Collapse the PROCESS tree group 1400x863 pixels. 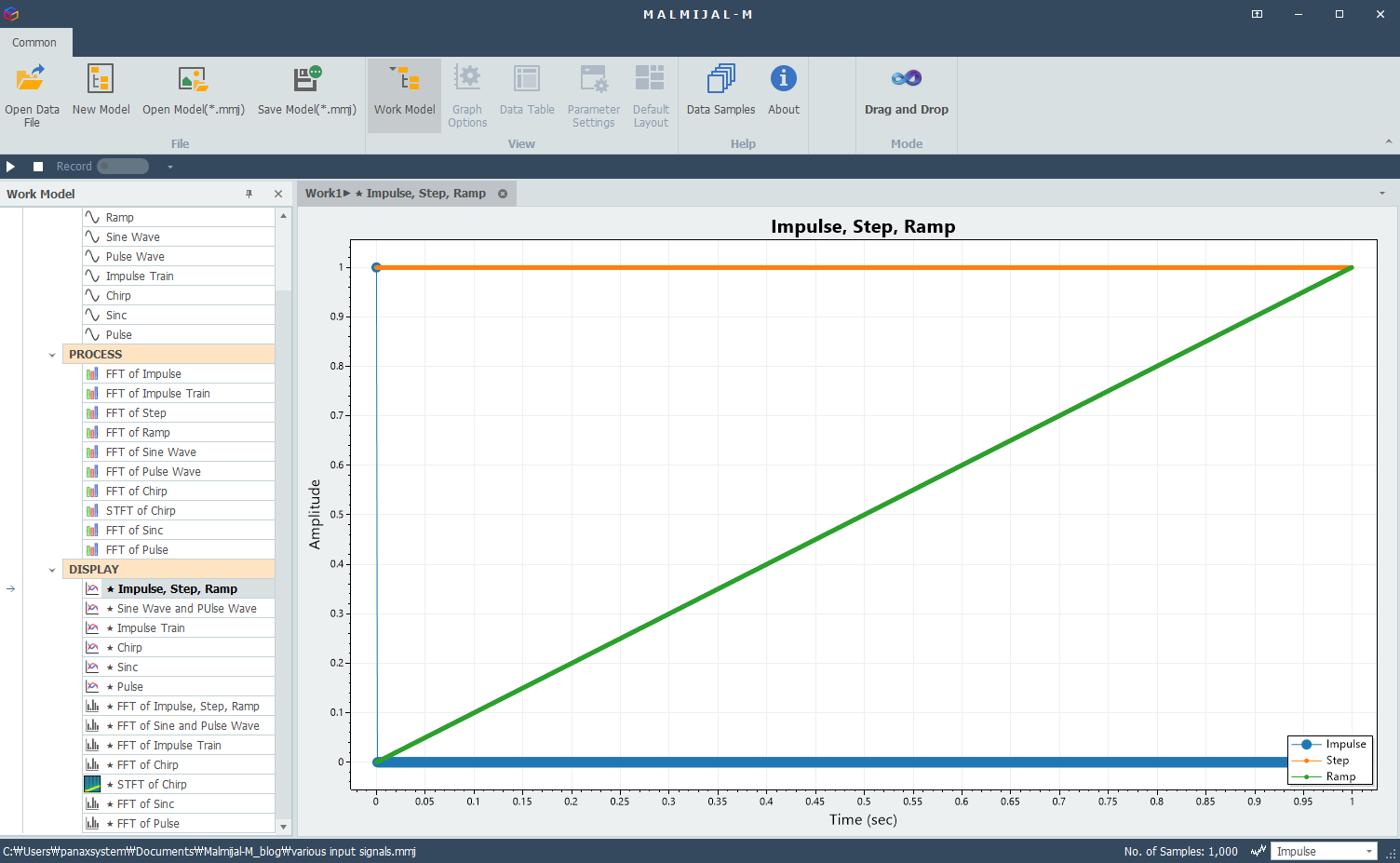point(52,355)
